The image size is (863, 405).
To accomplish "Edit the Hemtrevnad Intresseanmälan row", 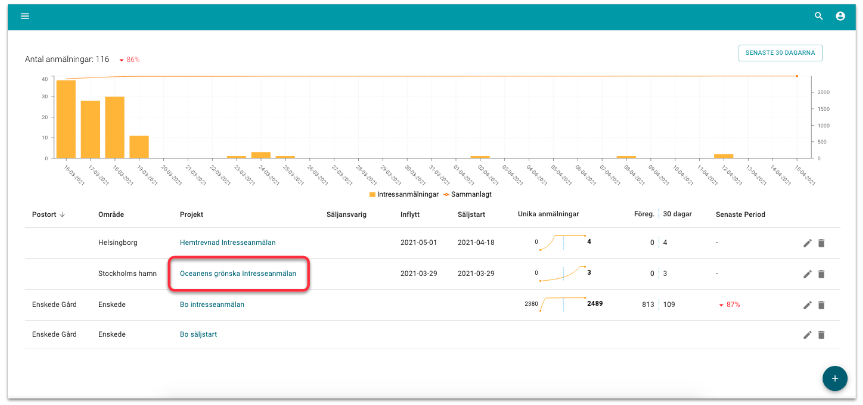I will click(807, 243).
